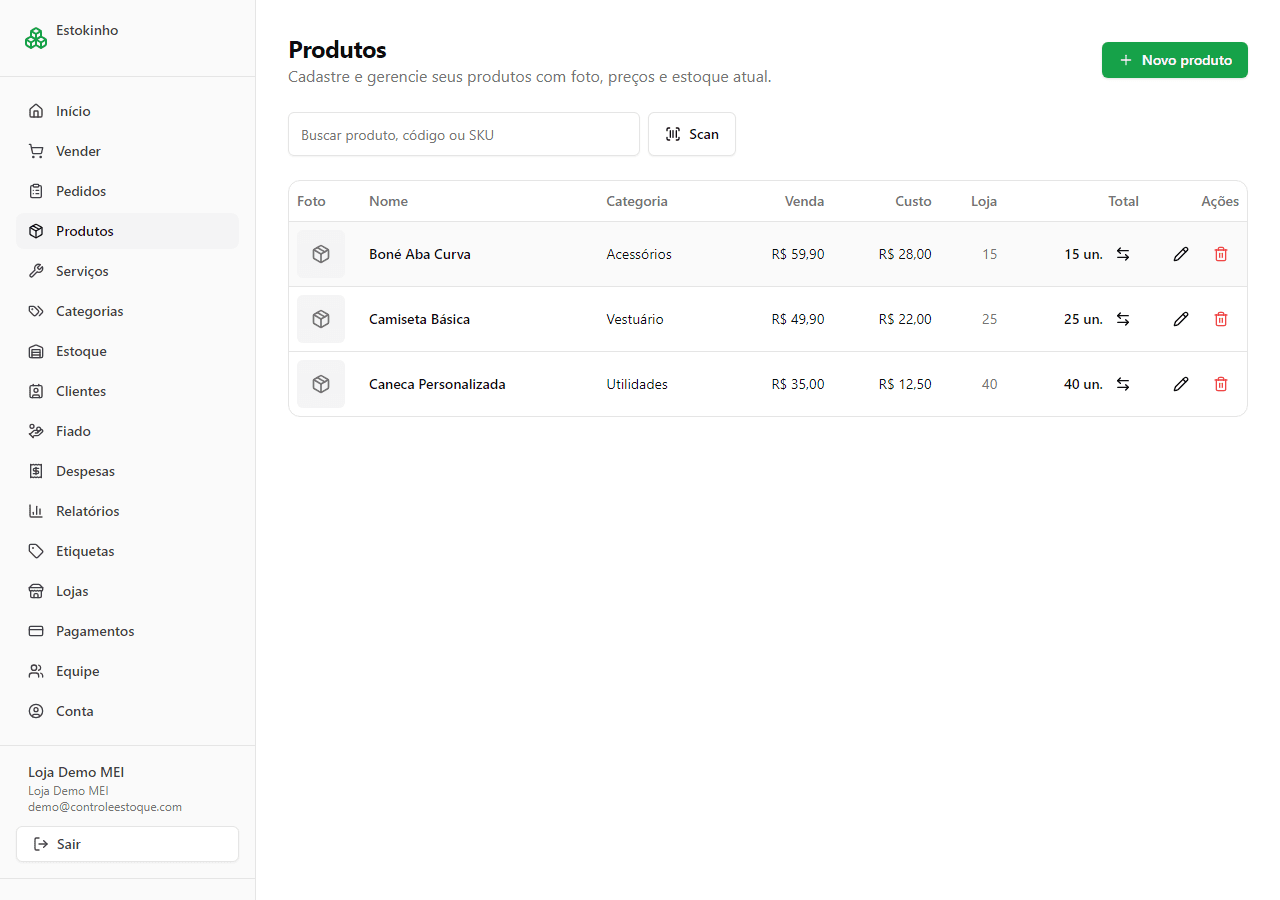Click the demo@controleestoque.com email text
This screenshot has height=900, width=1280.
[x=105, y=807]
